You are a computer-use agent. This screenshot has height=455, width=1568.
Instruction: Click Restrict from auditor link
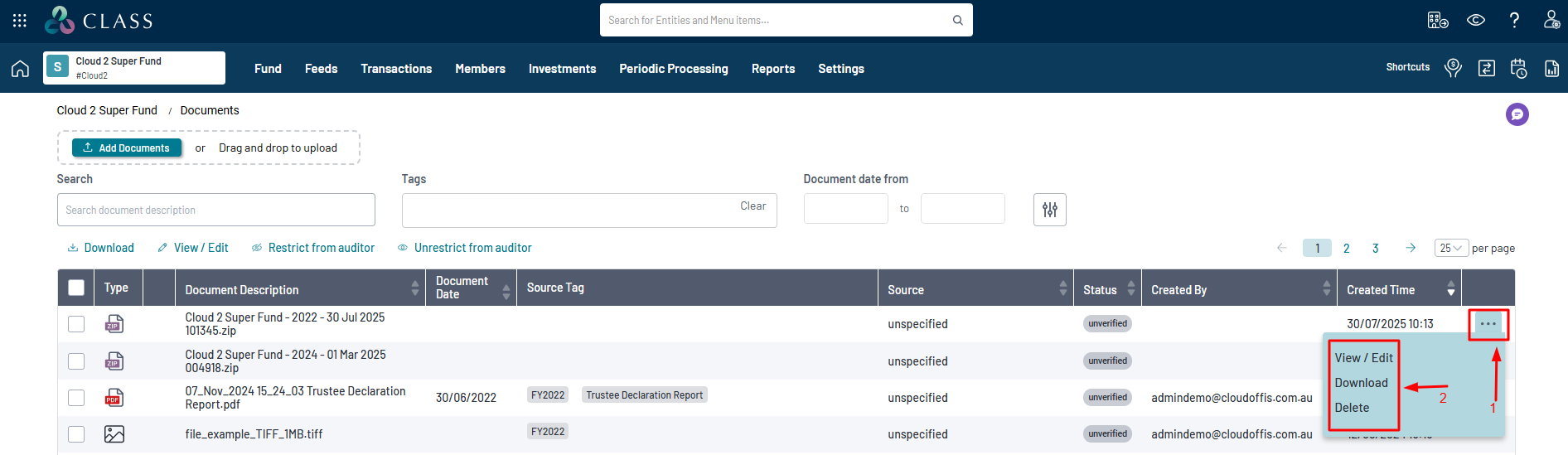pos(321,248)
